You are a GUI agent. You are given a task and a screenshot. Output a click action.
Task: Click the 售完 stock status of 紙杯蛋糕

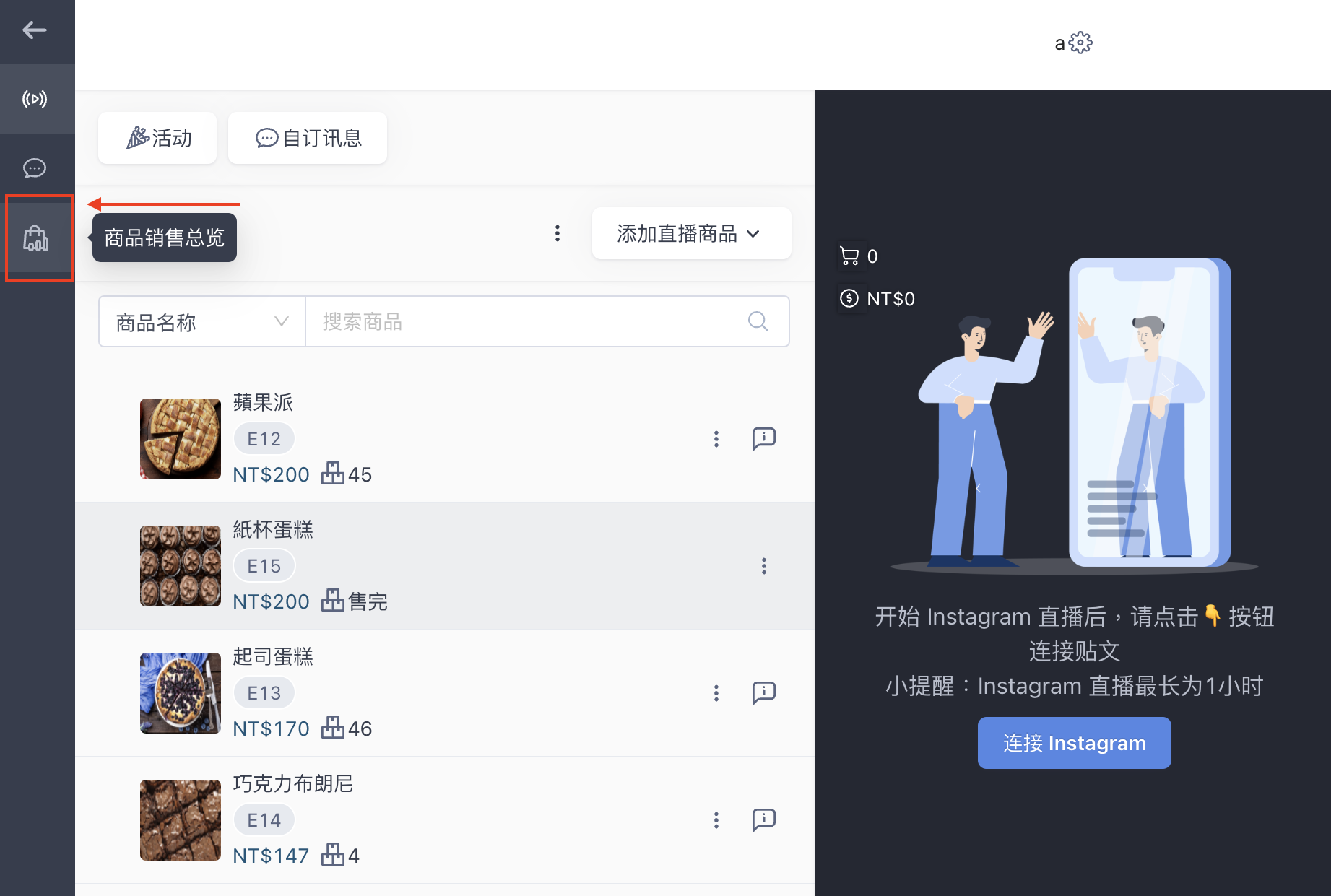[368, 601]
